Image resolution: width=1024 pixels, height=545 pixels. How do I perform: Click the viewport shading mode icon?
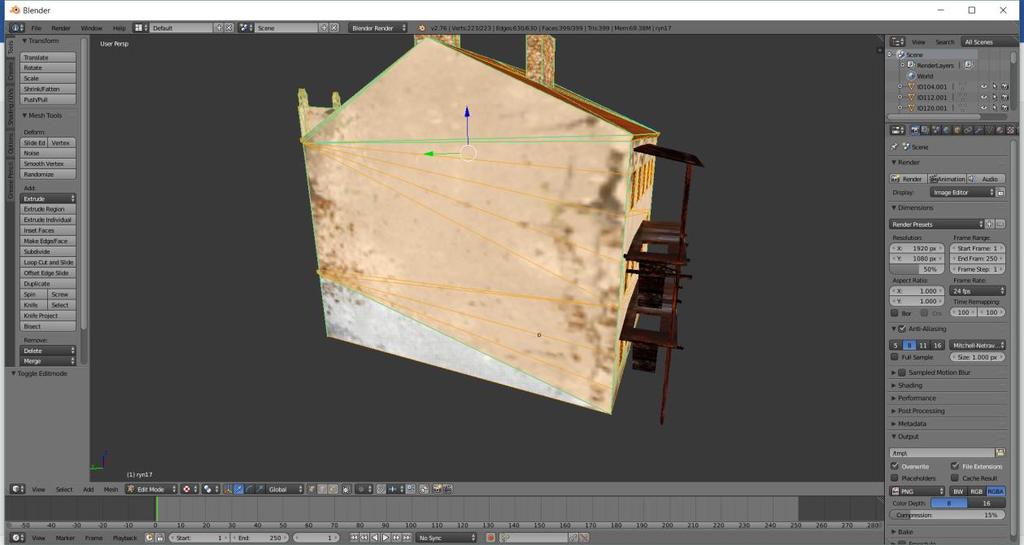[189, 489]
